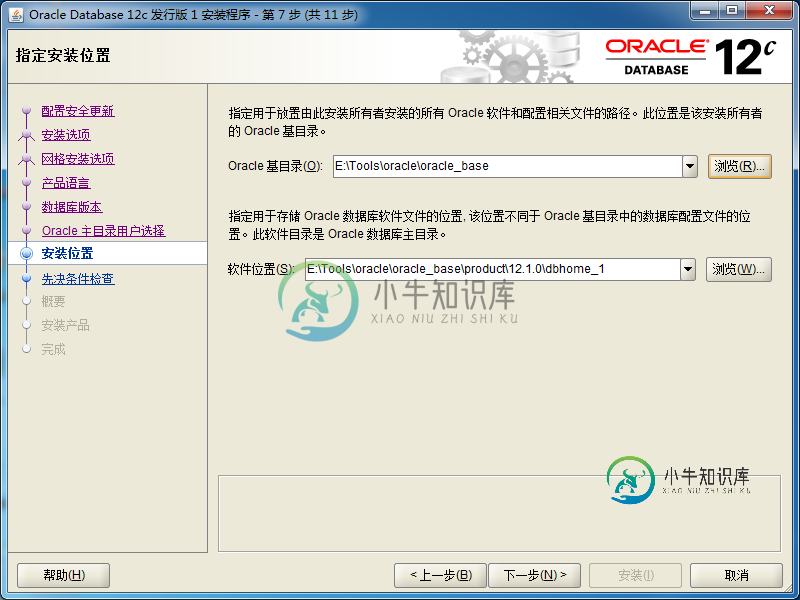Click the 软件位置(S): label
This screenshot has width=800, height=600.
pyautogui.click(x=261, y=269)
